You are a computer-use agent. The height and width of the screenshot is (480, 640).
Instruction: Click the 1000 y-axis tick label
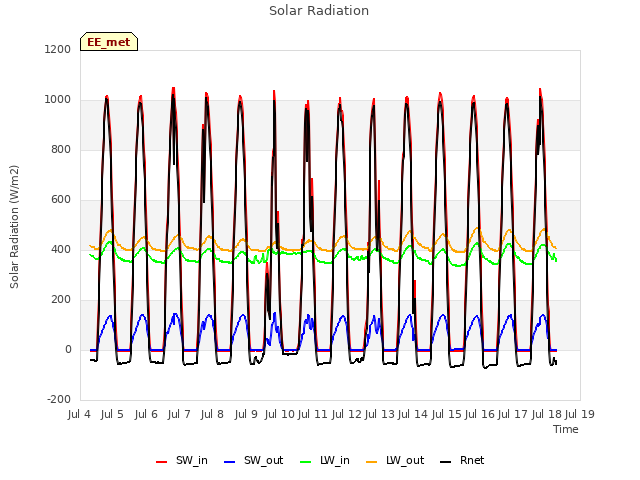pyautogui.click(x=58, y=100)
